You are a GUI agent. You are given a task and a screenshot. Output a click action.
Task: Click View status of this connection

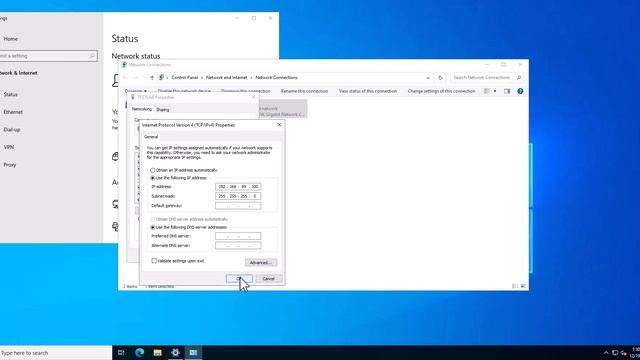(x=368, y=91)
